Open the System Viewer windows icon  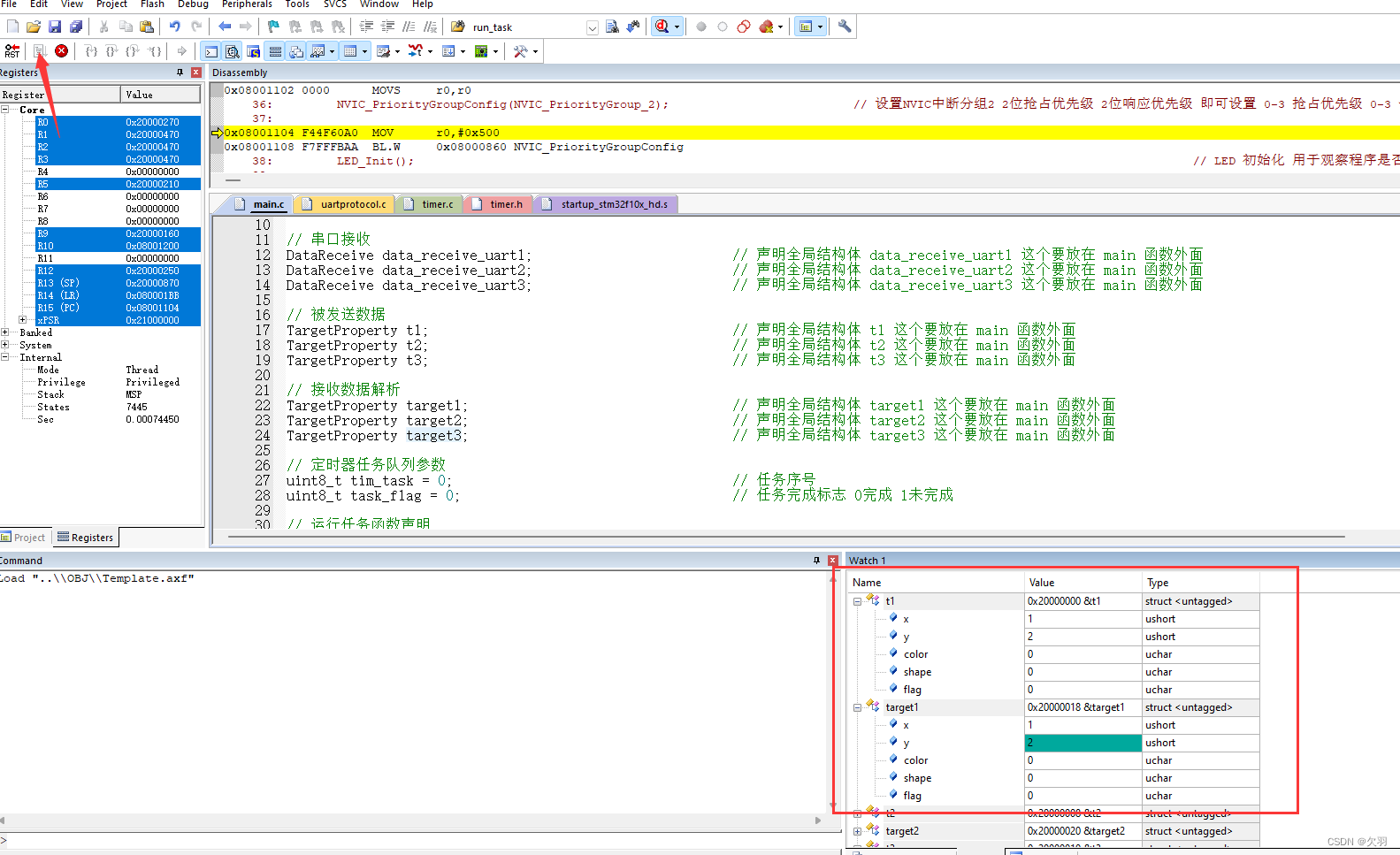pos(481,51)
